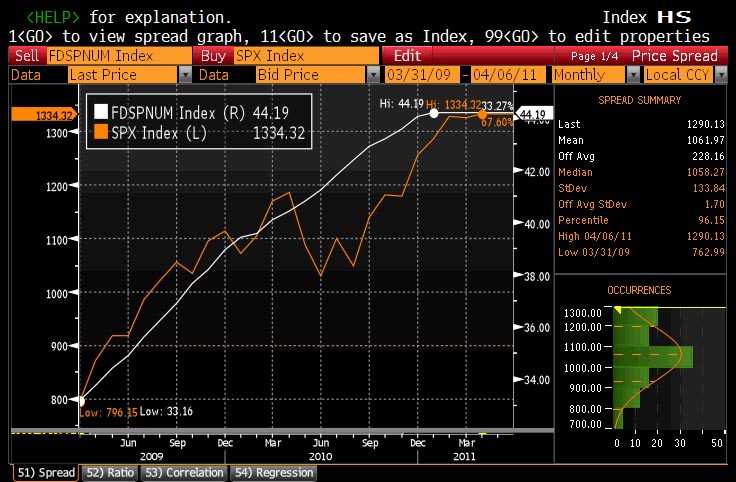Click the white 44.19 right axis tag
Image resolution: width=736 pixels, height=482 pixels.
coord(534,114)
